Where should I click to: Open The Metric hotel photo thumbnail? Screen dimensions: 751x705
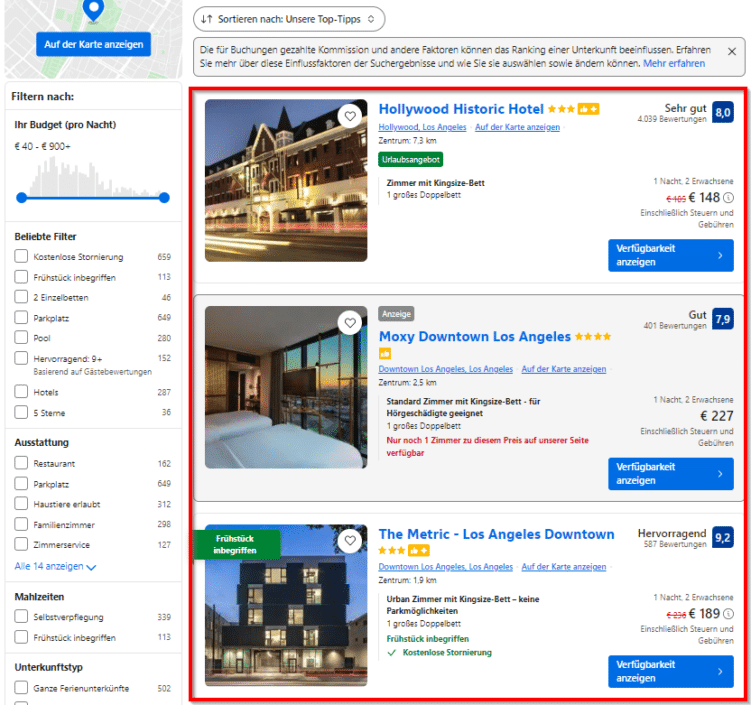286,605
